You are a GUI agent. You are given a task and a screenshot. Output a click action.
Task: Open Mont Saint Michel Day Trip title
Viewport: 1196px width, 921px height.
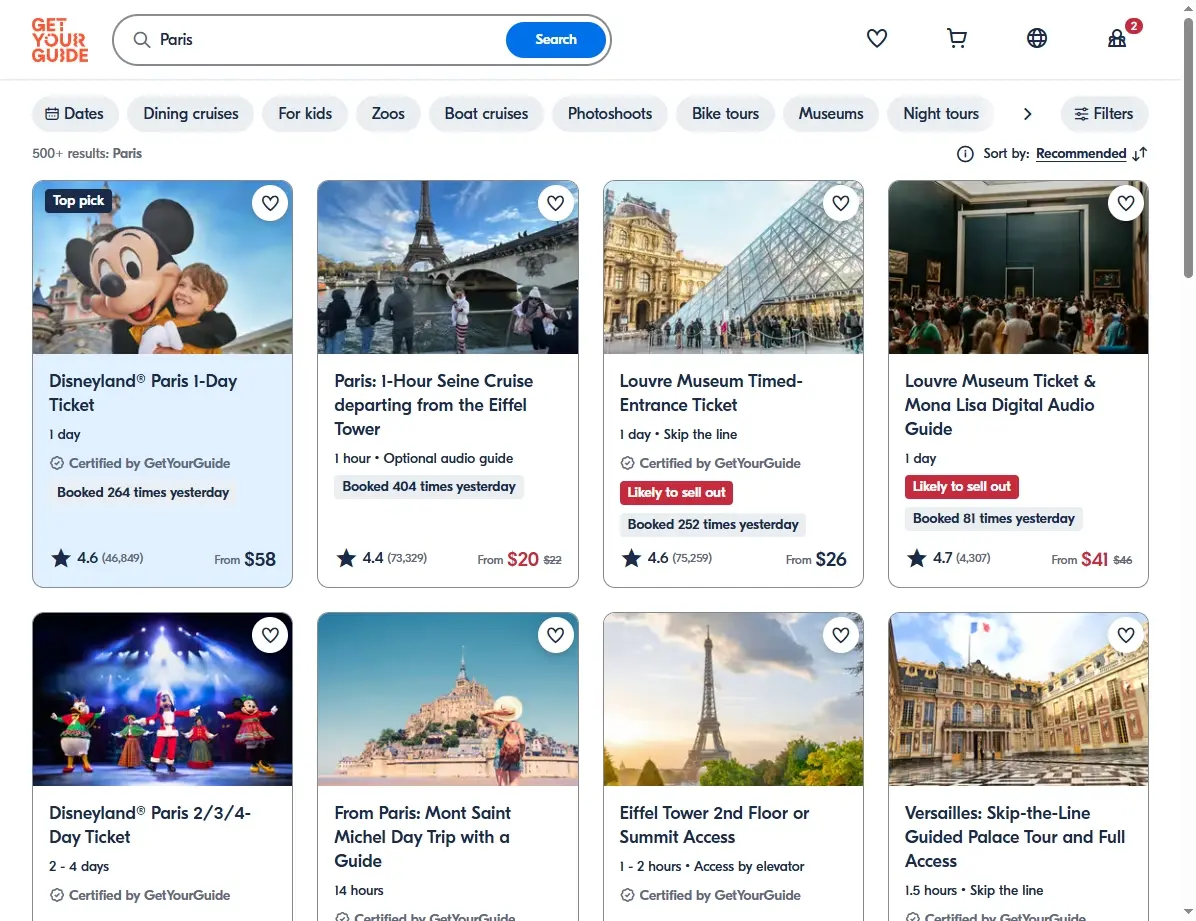[423, 837]
